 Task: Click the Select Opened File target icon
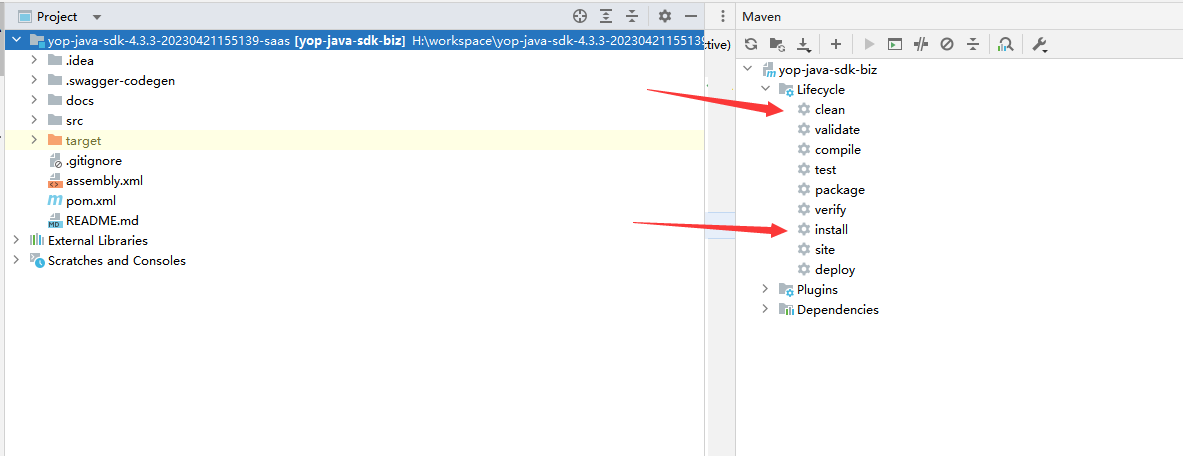coord(580,16)
